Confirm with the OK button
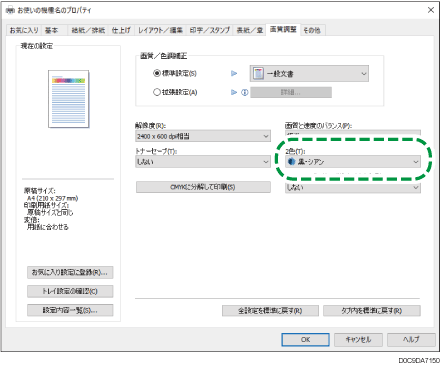440x366 pixels. tap(305, 340)
